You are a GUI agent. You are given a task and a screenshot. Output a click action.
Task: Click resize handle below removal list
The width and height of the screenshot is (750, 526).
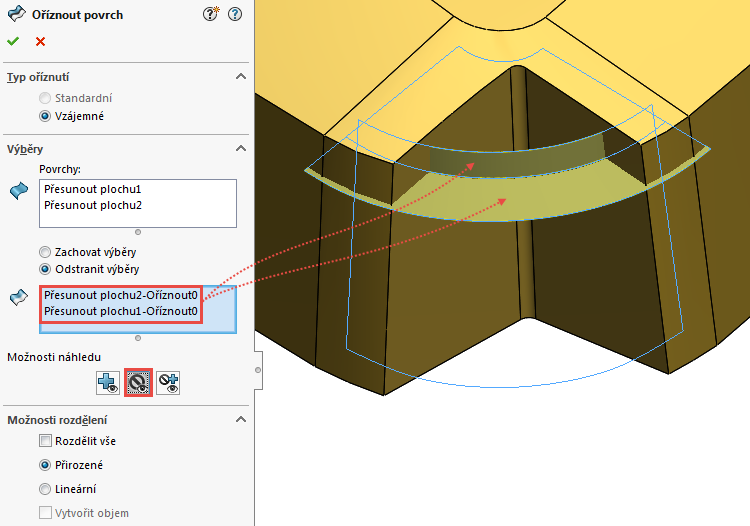pos(138,338)
